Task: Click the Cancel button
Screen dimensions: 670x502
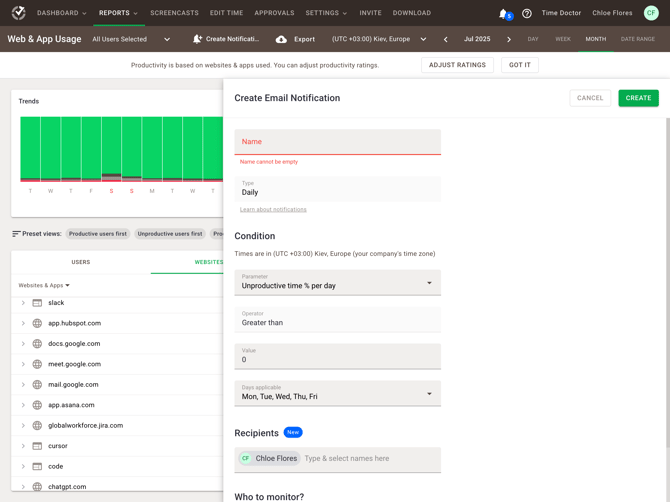Action: [590, 98]
